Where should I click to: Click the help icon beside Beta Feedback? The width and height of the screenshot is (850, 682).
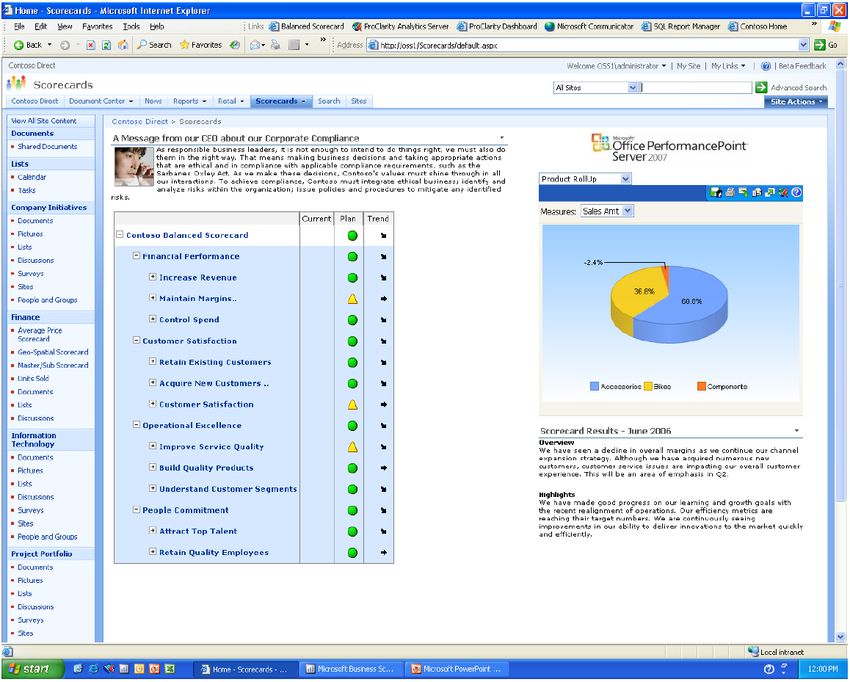coord(766,66)
